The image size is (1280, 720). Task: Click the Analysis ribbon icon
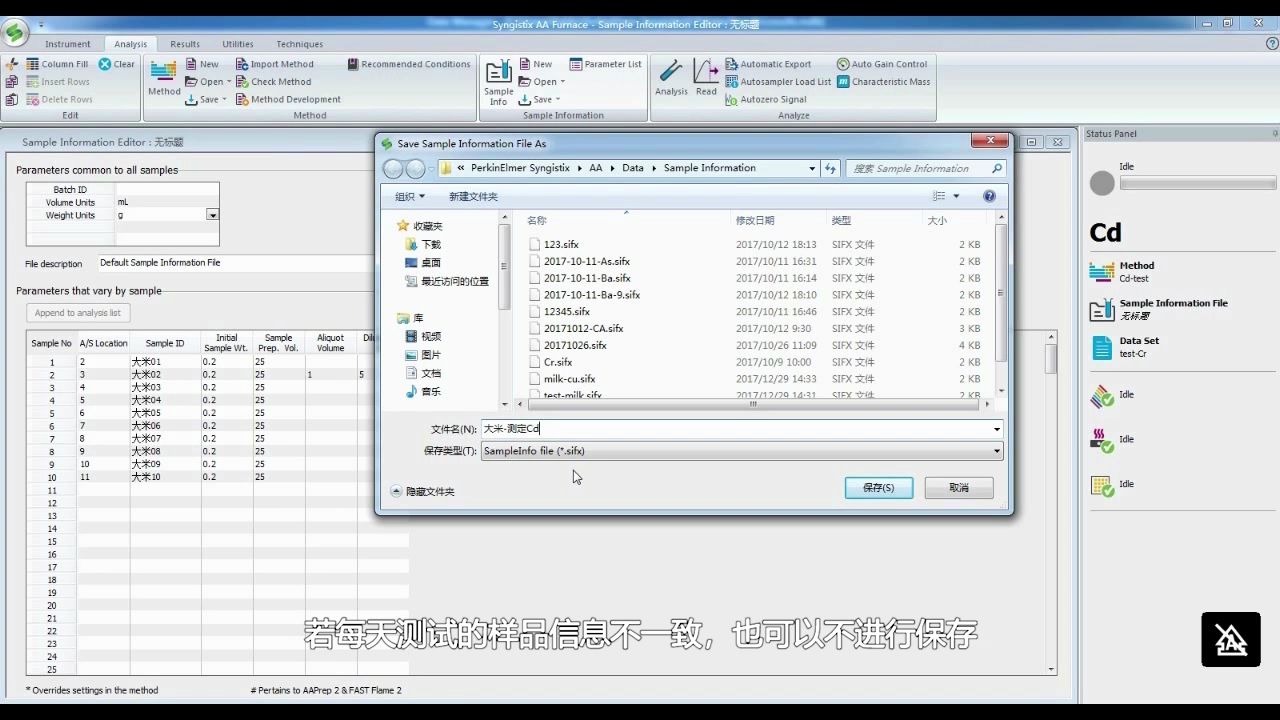pyautogui.click(x=671, y=78)
